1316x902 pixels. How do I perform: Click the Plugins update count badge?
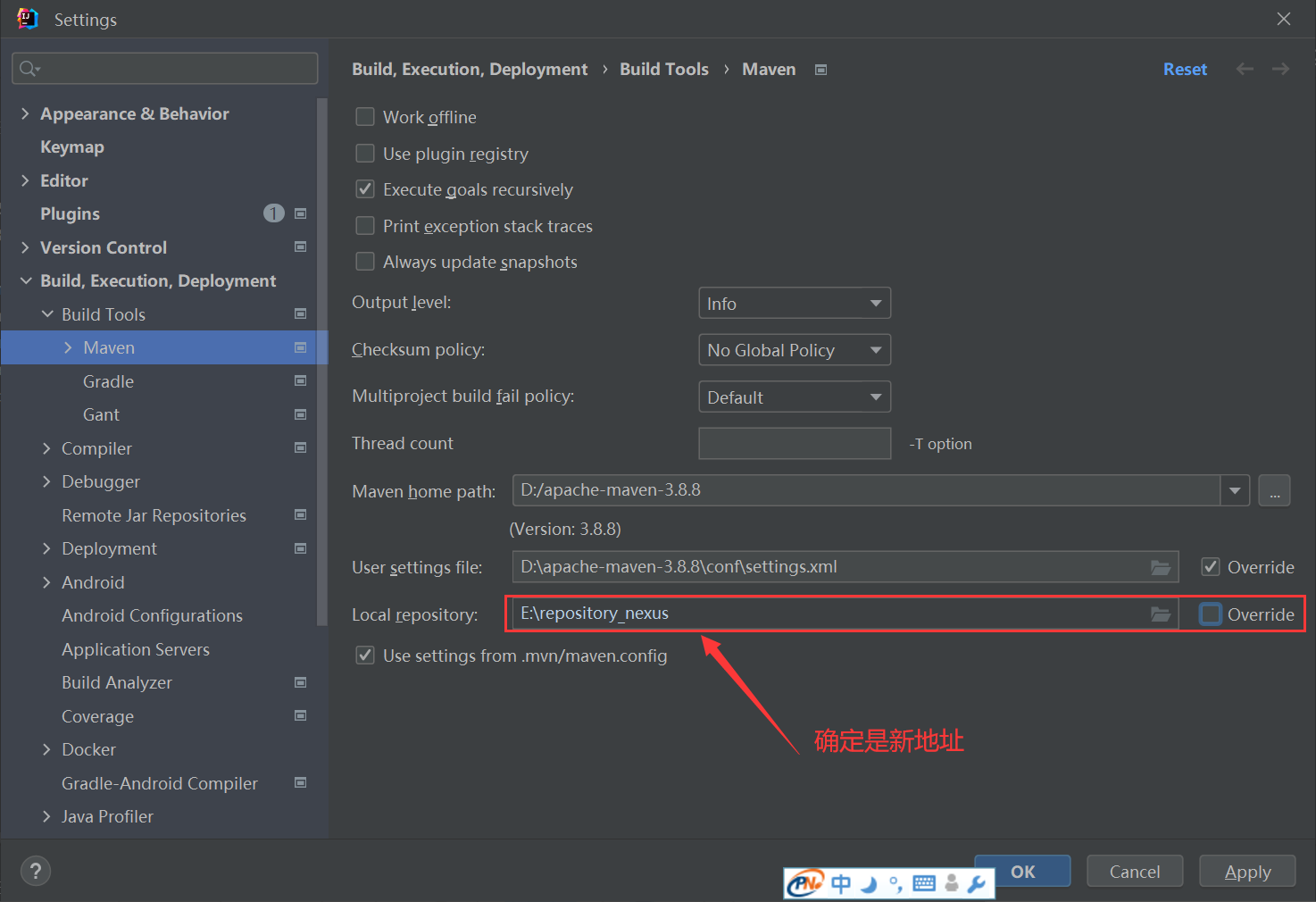(274, 213)
